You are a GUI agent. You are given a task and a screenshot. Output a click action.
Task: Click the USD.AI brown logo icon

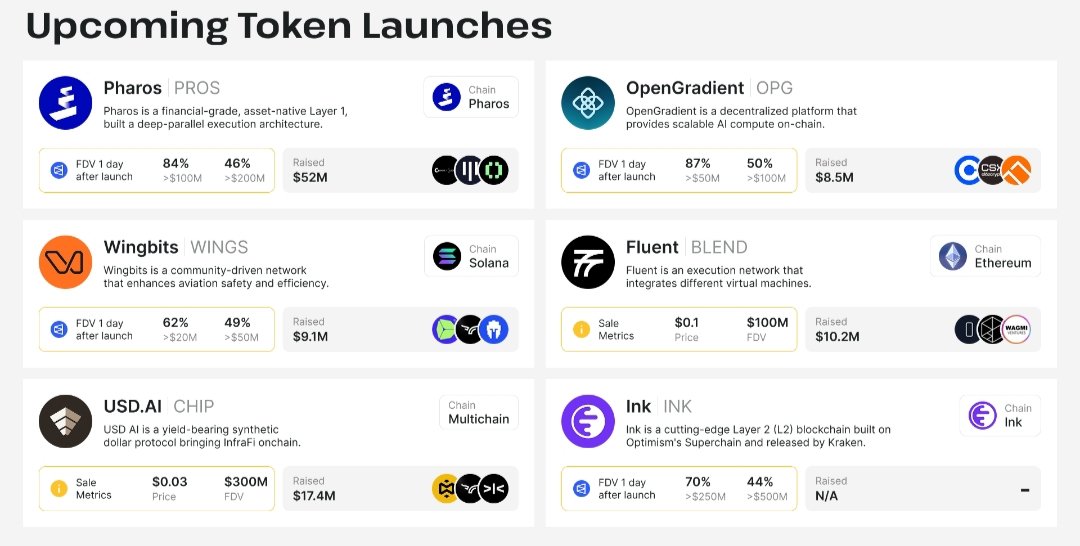coord(65,421)
